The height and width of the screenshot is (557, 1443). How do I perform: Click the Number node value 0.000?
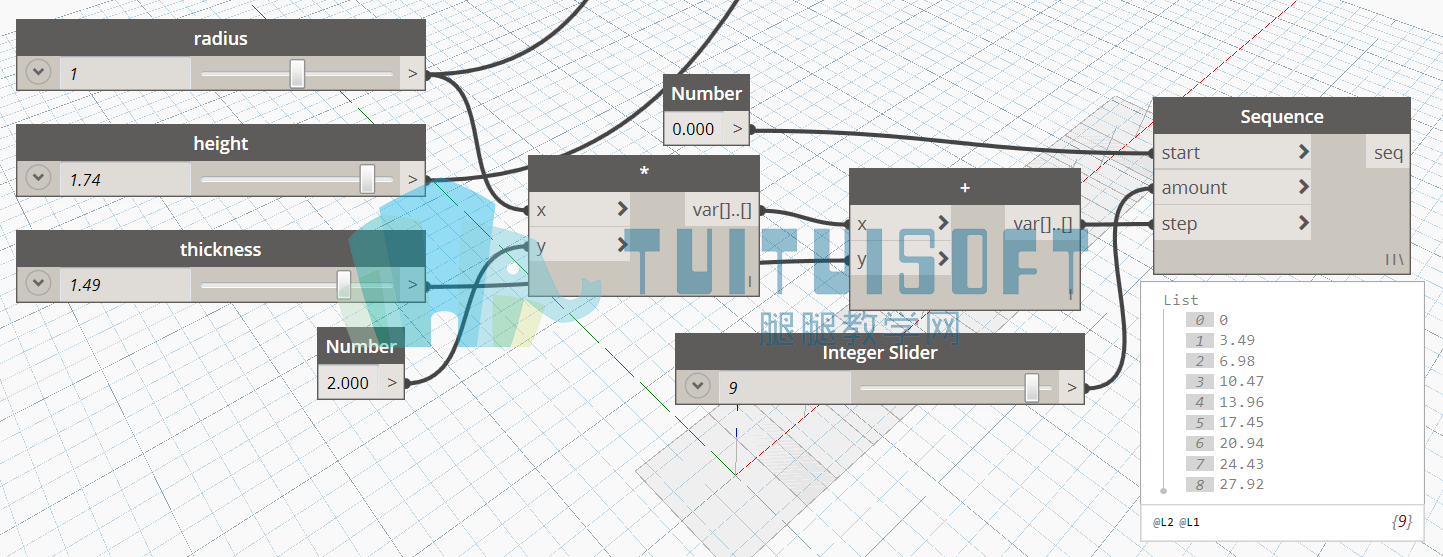point(693,128)
